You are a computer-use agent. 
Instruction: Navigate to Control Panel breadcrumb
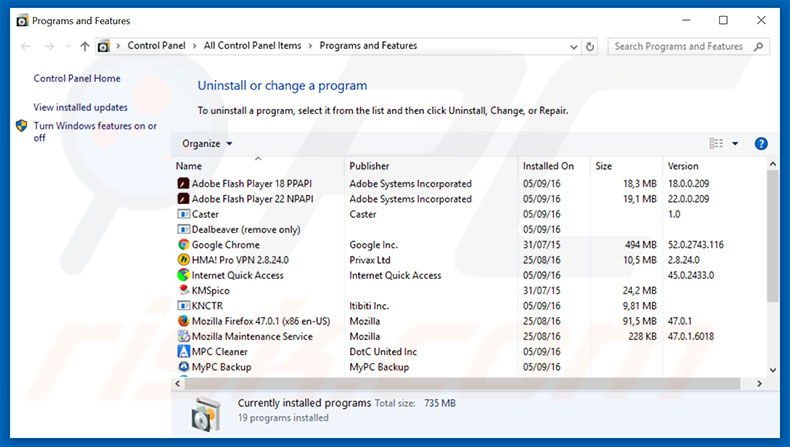click(156, 45)
